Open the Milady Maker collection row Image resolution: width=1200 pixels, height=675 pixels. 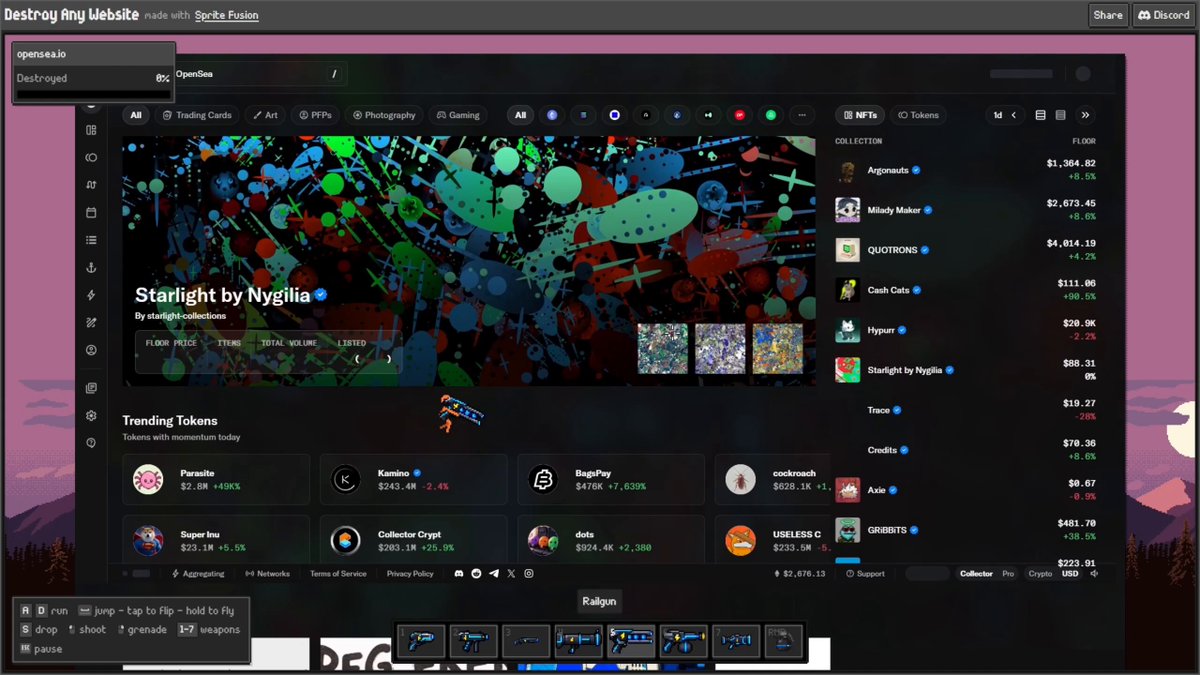point(965,210)
